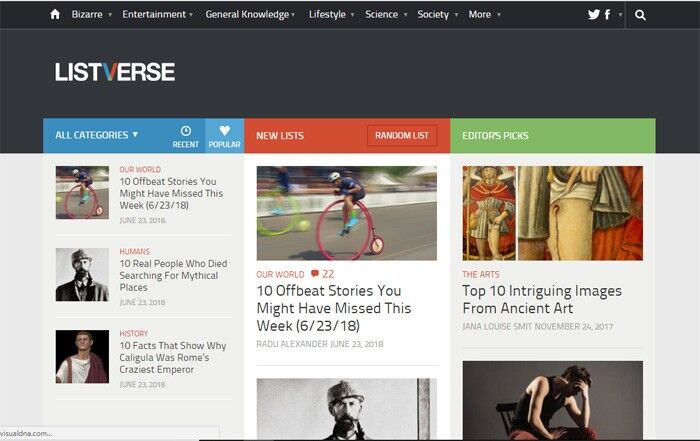
Task: Open author Radu Alexander link
Action: pyautogui.click(x=292, y=344)
